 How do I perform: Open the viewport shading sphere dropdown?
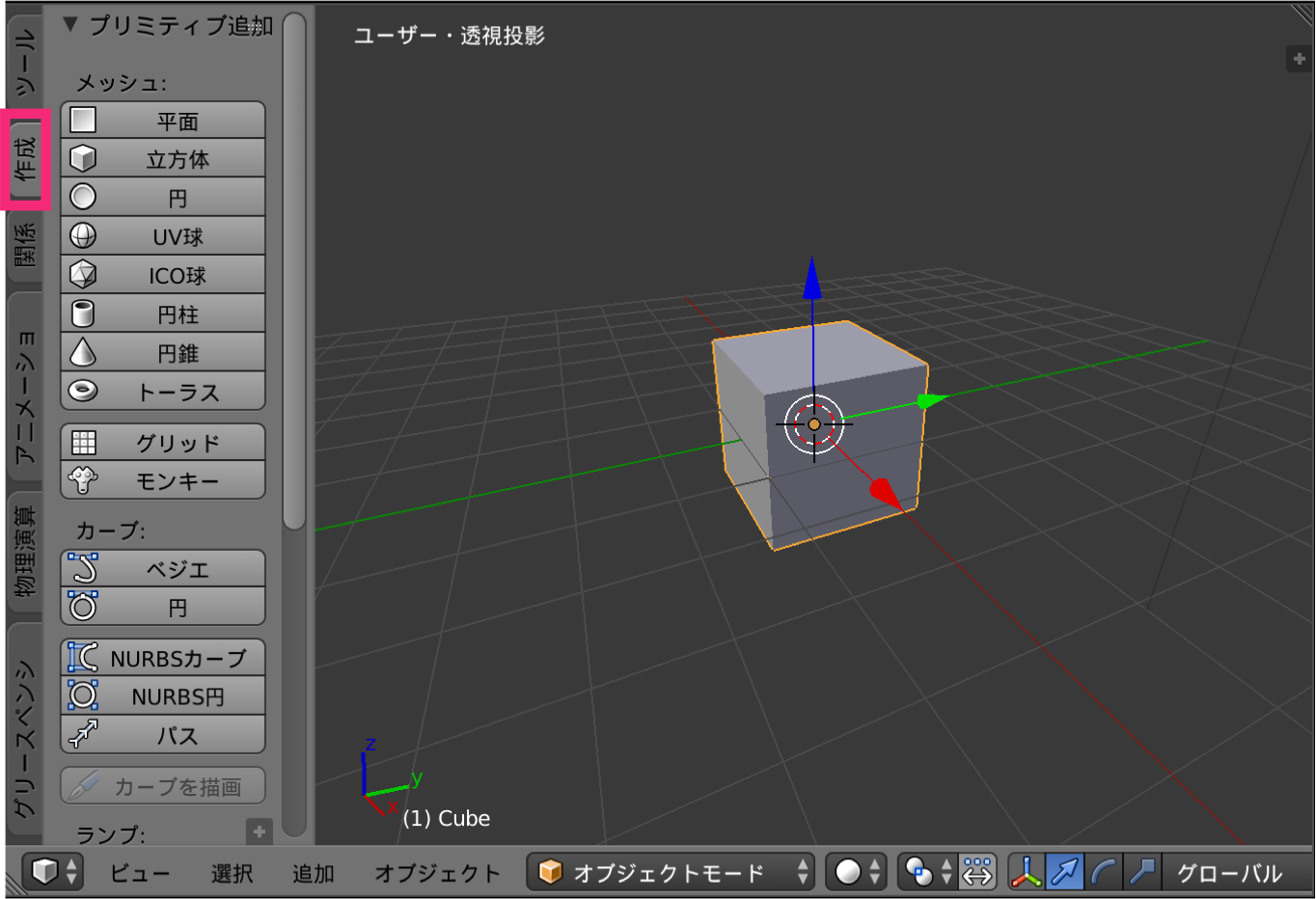click(x=856, y=872)
